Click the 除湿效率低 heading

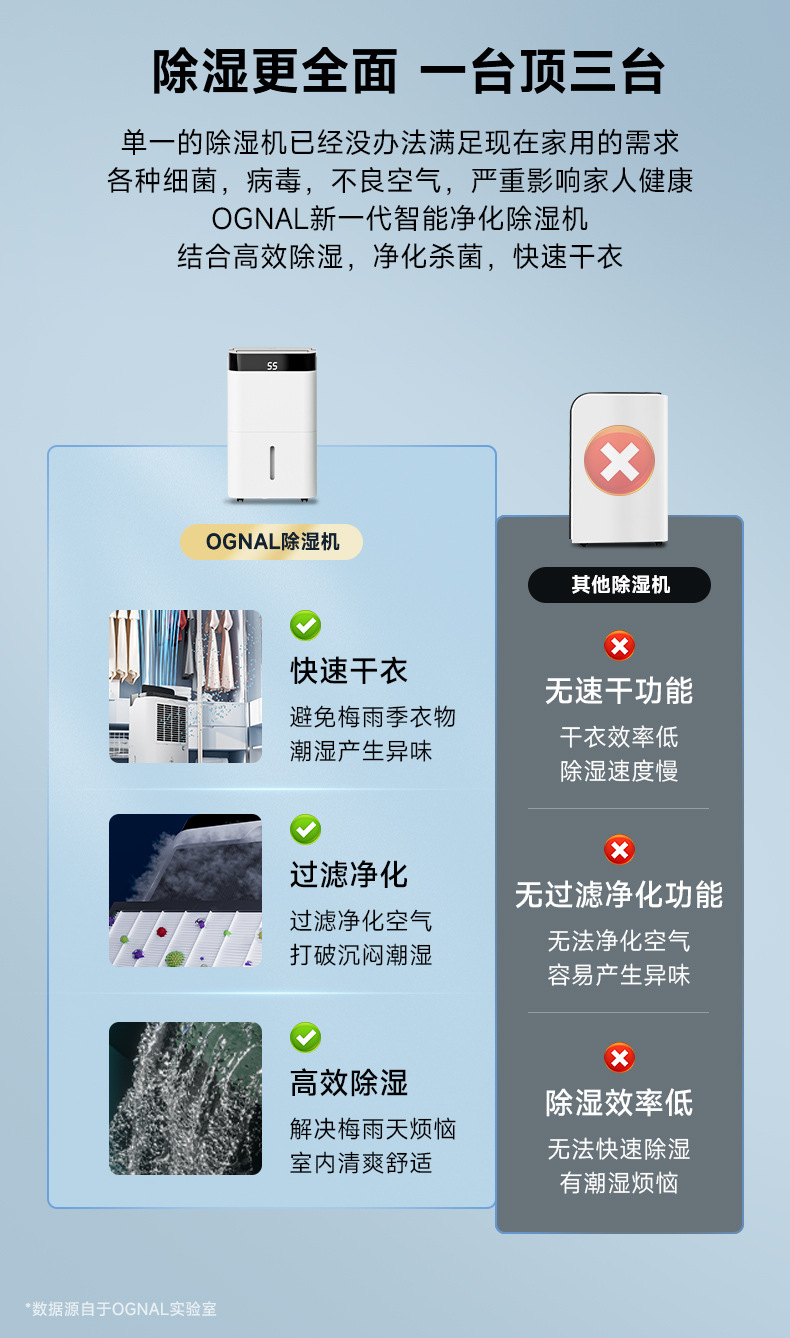[619, 1102]
